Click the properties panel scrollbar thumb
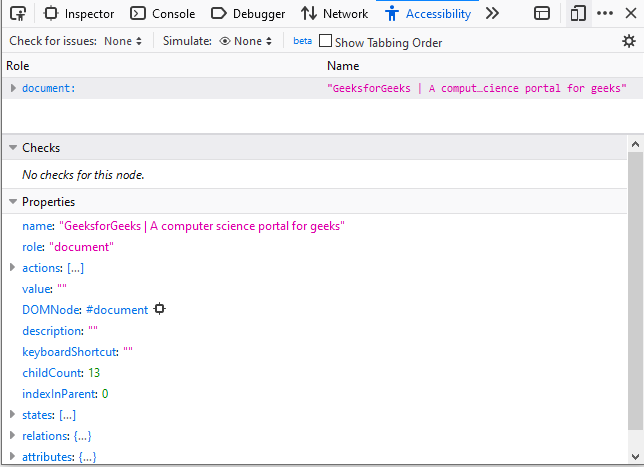The width and height of the screenshot is (644, 467). click(x=635, y=291)
